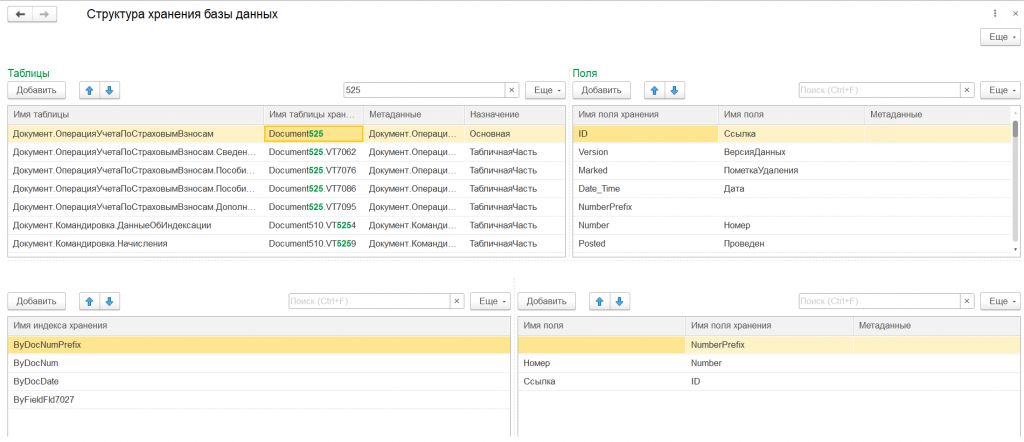The height and width of the screenshot is (442, 1024).
Task: Sort by Назначение column header
Action: pos(515,114)
